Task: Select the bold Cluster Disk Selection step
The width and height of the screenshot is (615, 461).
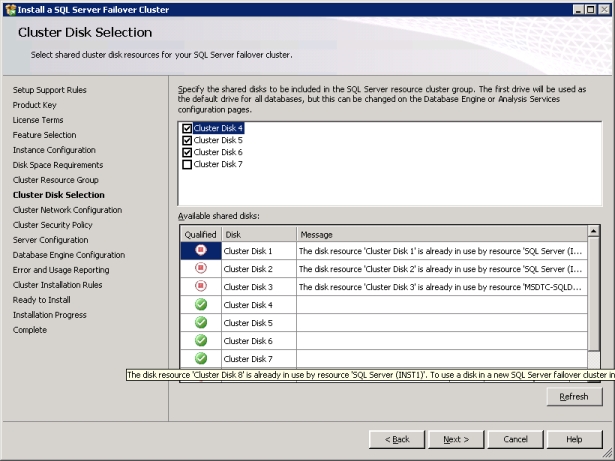Action: (58, 195)
